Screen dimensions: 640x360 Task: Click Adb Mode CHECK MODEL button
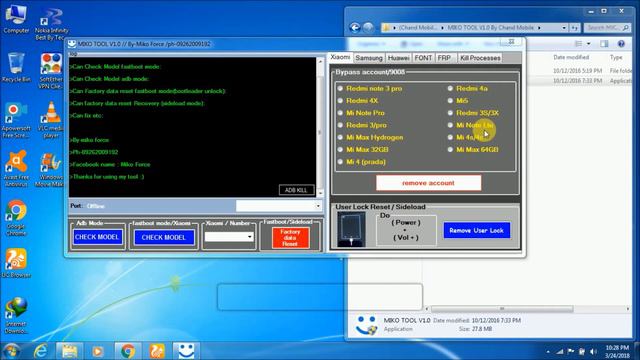click(98, 237)
